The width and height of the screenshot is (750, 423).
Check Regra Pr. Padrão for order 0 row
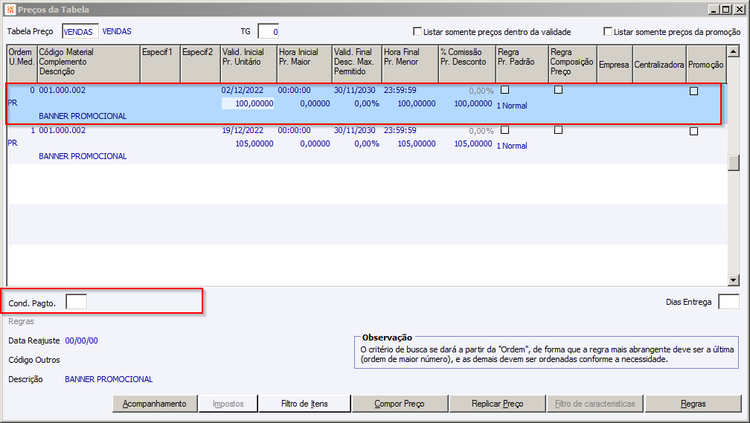click(505, 90)
